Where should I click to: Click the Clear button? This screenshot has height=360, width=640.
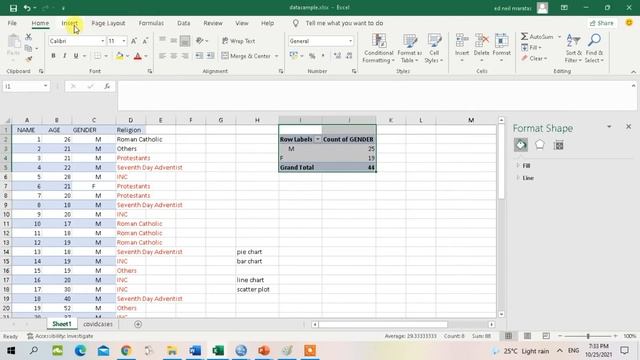[x=534, y=58]
